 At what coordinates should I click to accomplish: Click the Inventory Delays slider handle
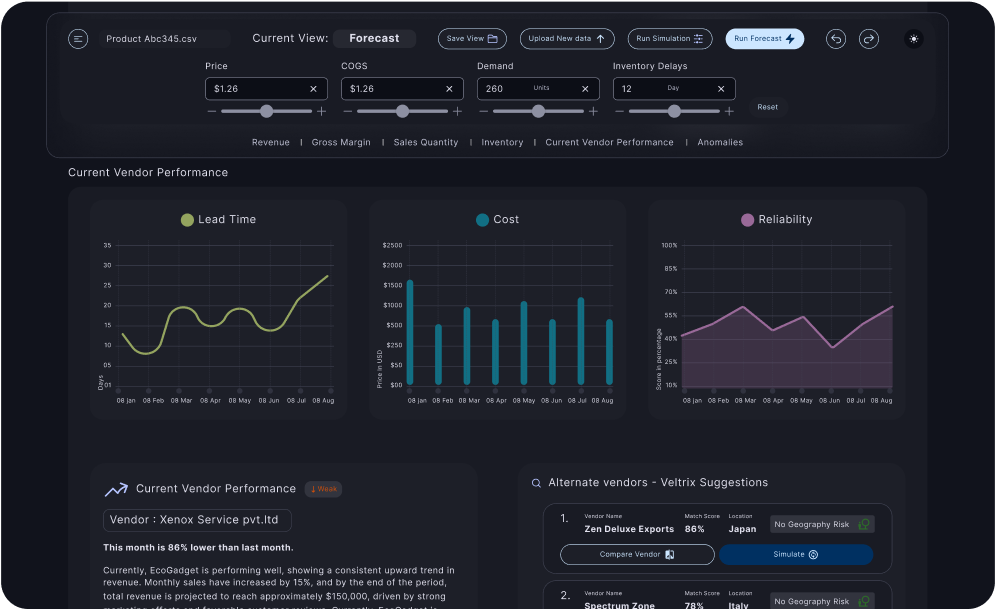pos(674,112)
